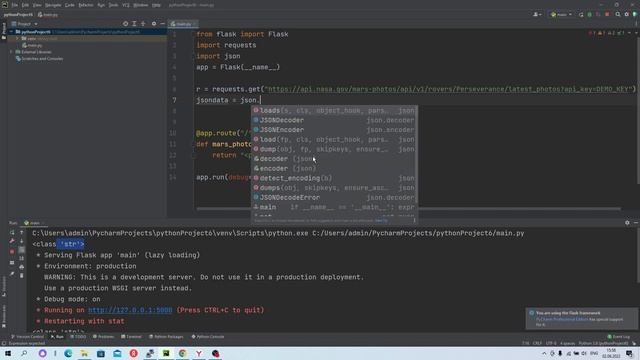
Task: Select JSONDecoder completion suggestion
Action: pos(334,120)
